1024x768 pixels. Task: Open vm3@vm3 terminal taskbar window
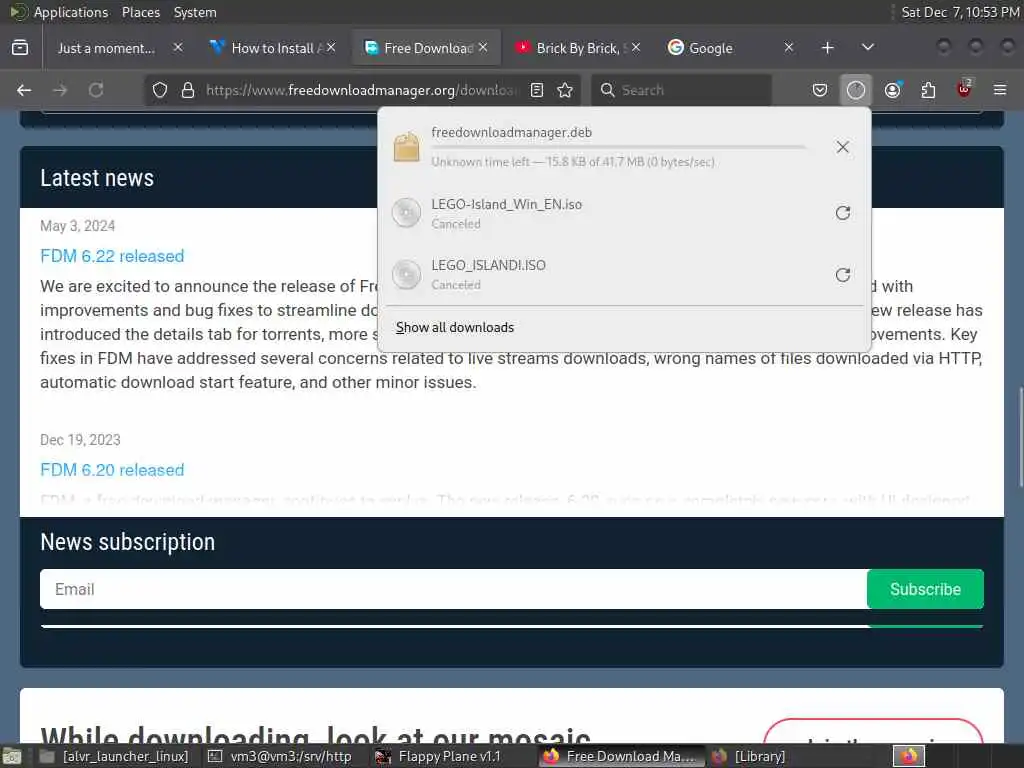280,756
